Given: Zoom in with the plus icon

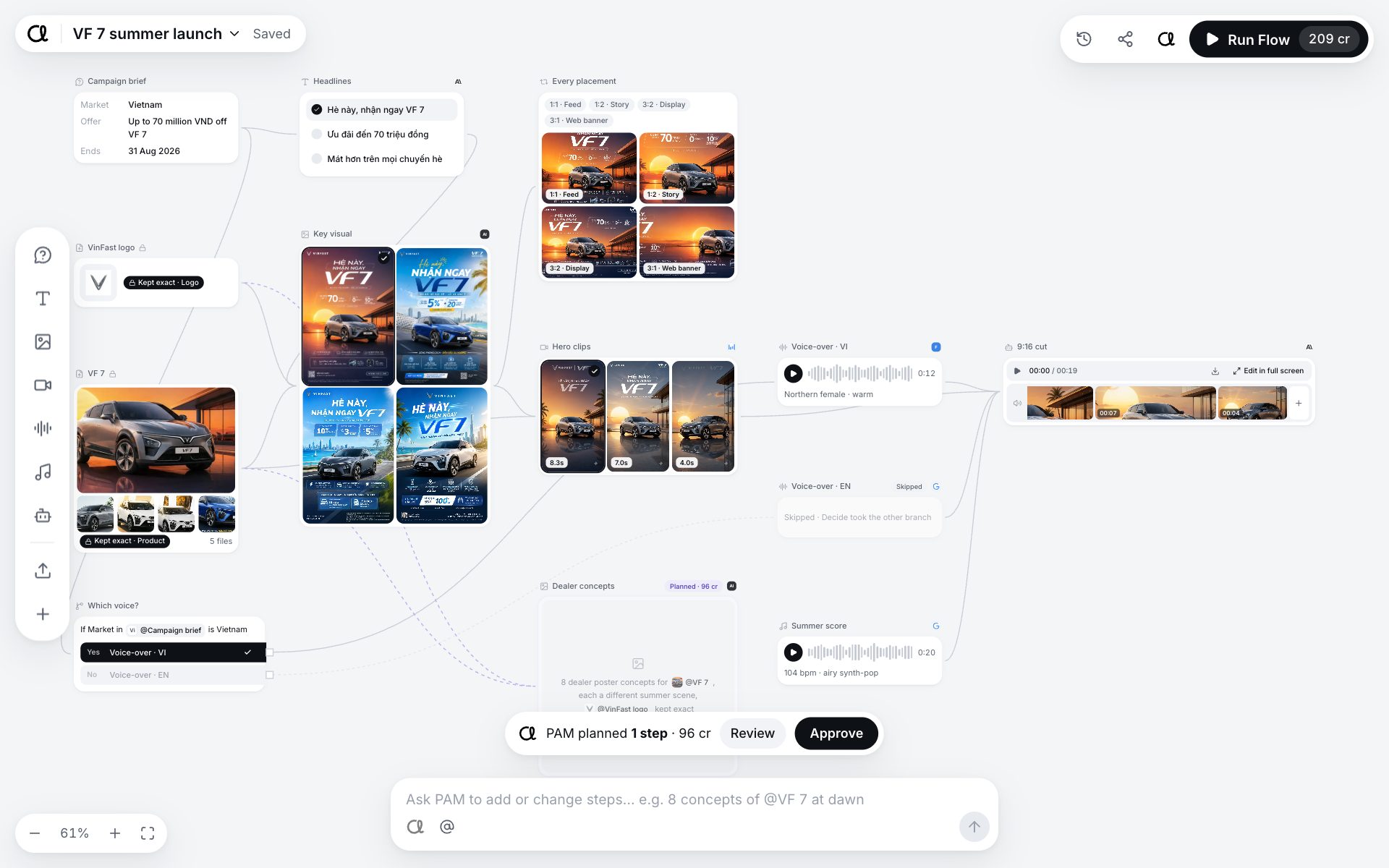Looking at the screenshot, I should tap(115, 833).
